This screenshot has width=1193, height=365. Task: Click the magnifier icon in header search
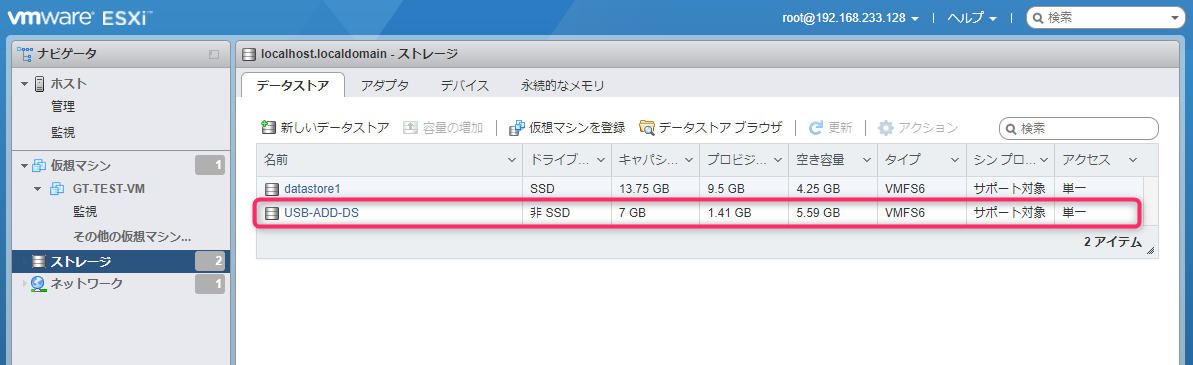[1039, 18]
